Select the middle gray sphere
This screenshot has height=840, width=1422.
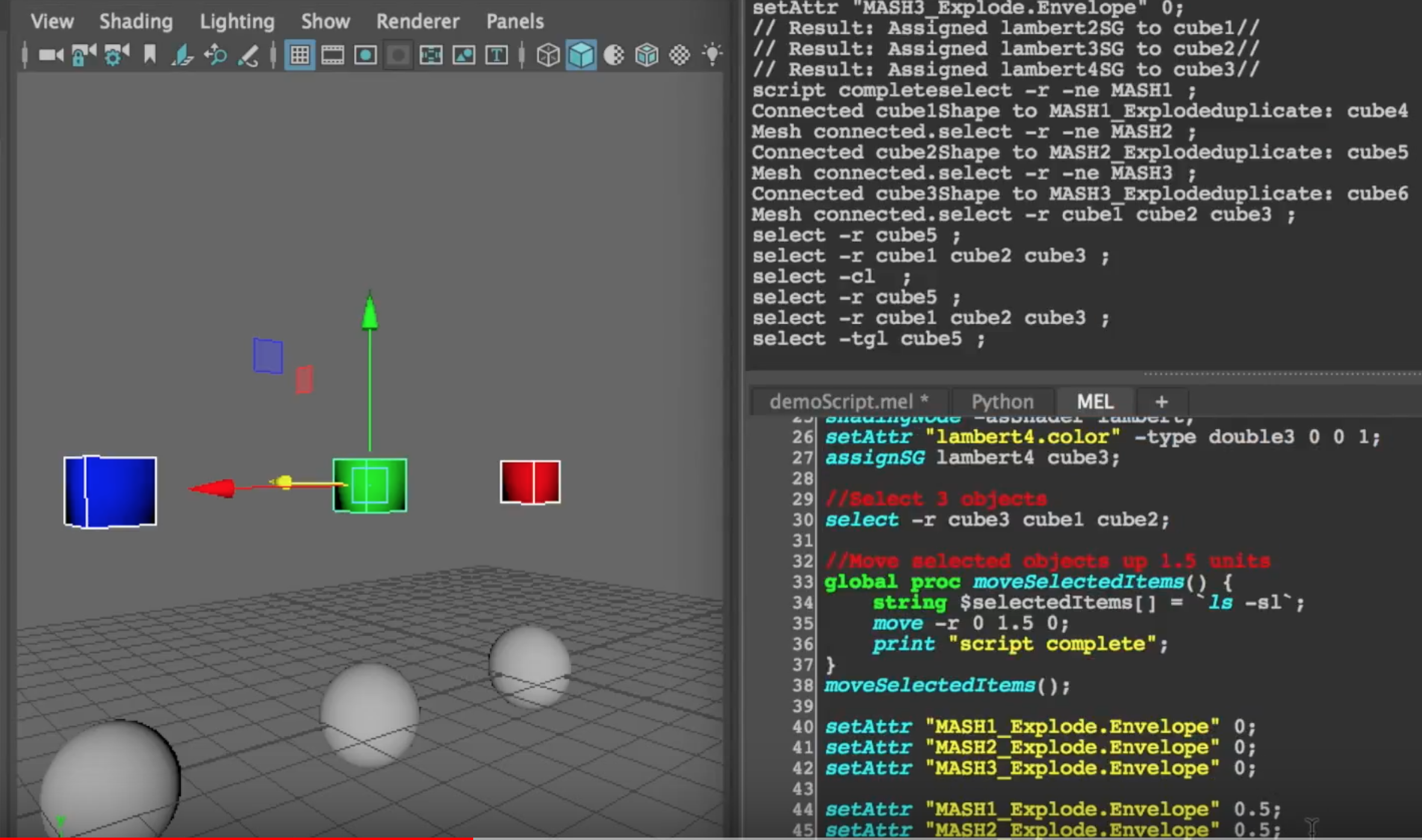pos(370,715)
